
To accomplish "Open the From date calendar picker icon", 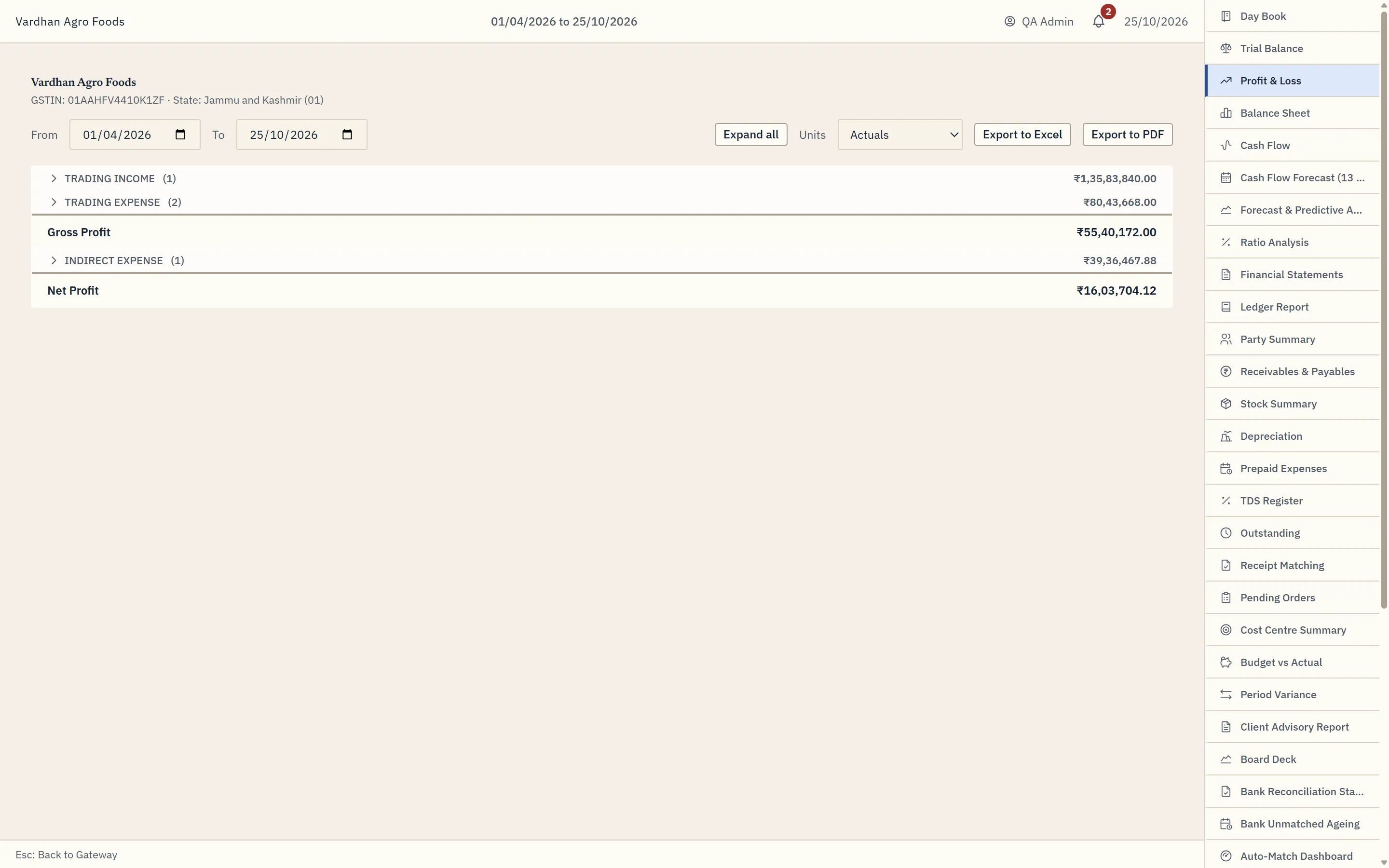I will pos(180,135).
